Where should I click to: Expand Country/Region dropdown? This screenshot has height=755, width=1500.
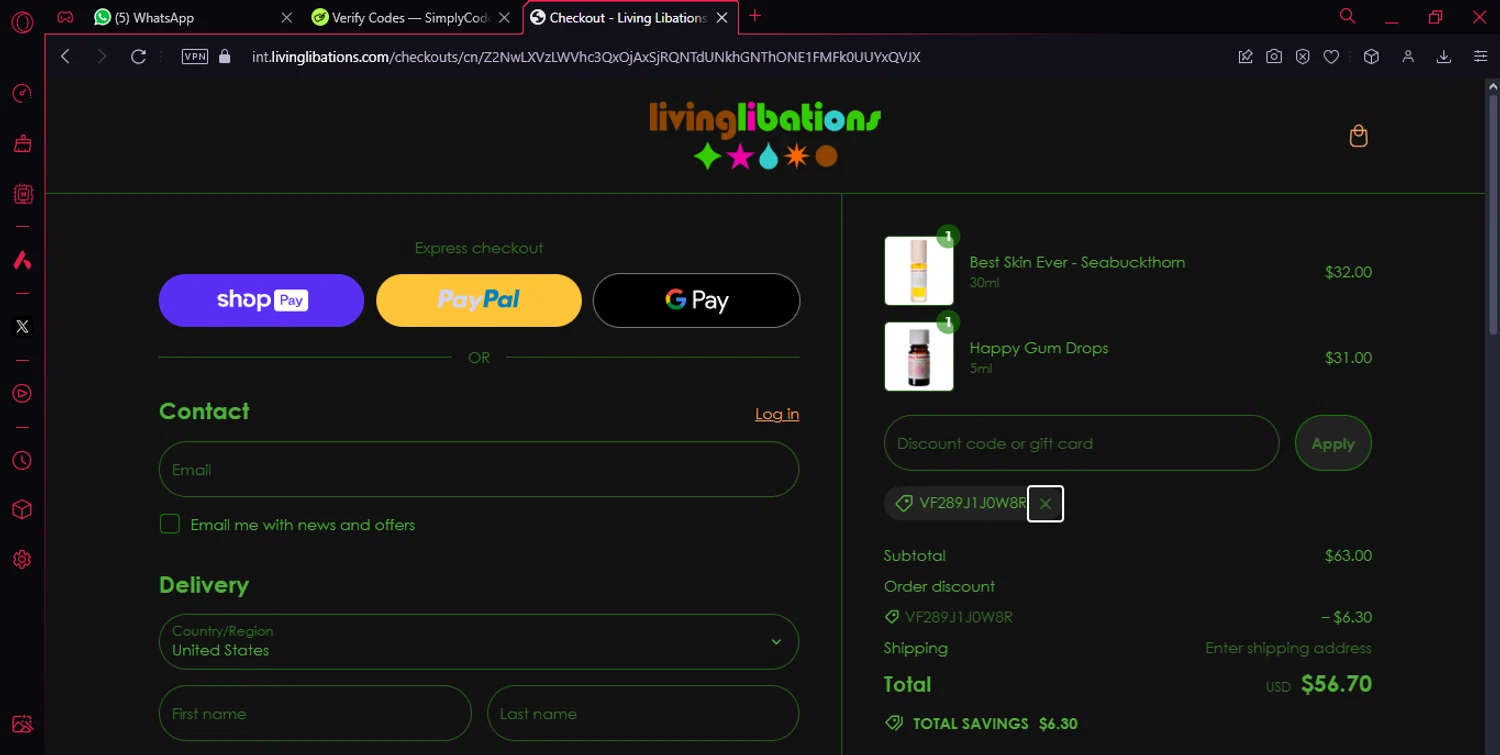click(x=479, y=642)
